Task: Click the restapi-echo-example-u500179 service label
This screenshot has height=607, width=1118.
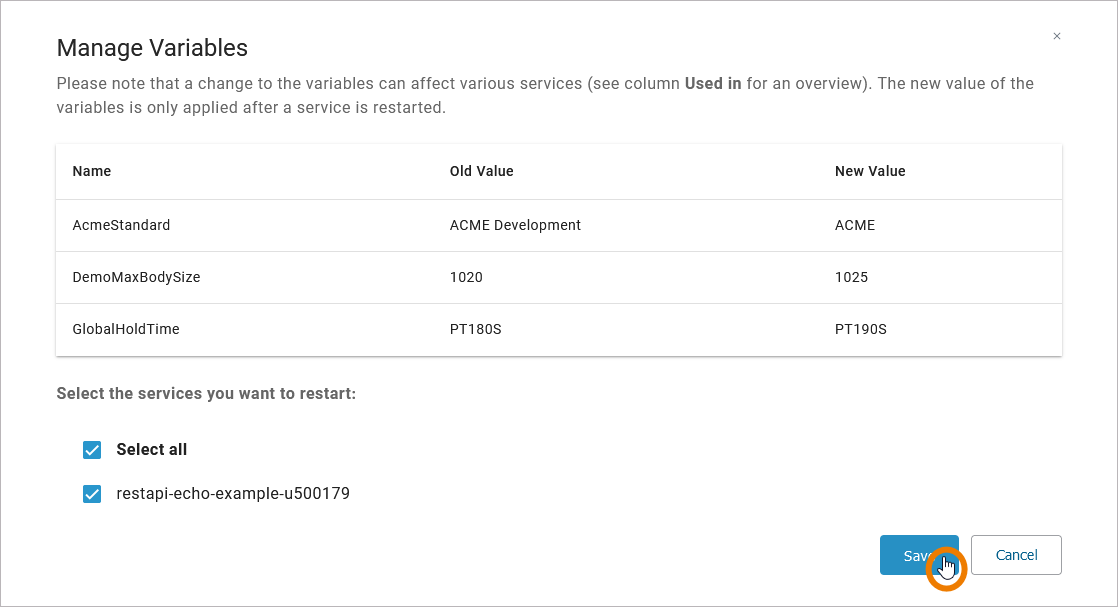Action: tap(233, 494)
